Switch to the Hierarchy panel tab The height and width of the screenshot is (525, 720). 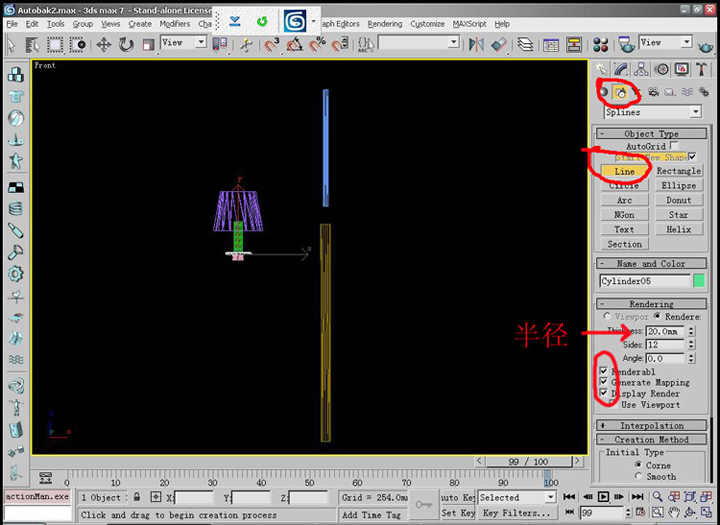641,69
